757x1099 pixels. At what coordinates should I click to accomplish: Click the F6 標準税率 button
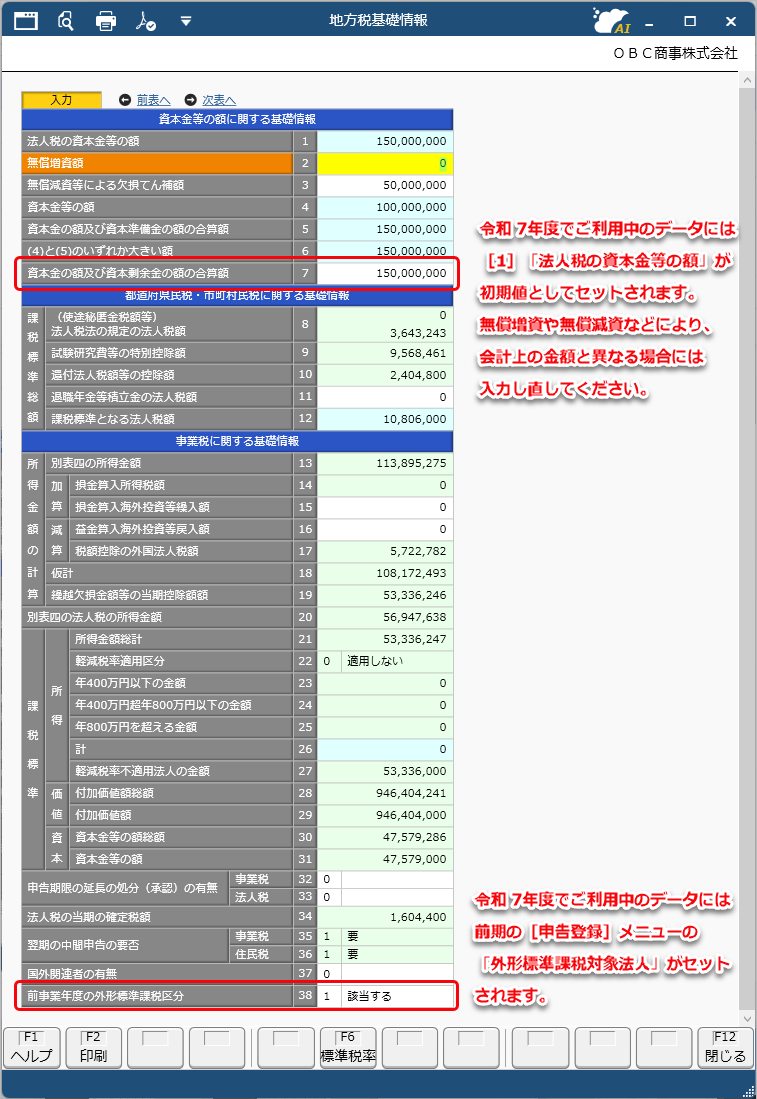348,1047
